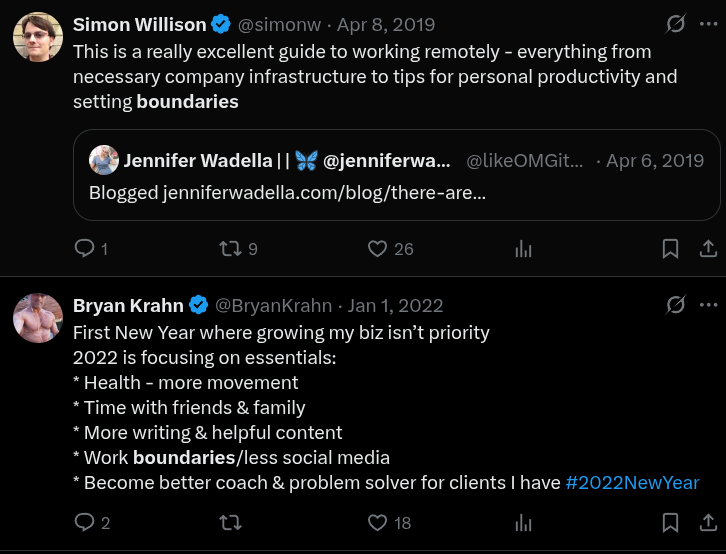Open the #2022NewYear hashtag link

(x=632, y=483)
